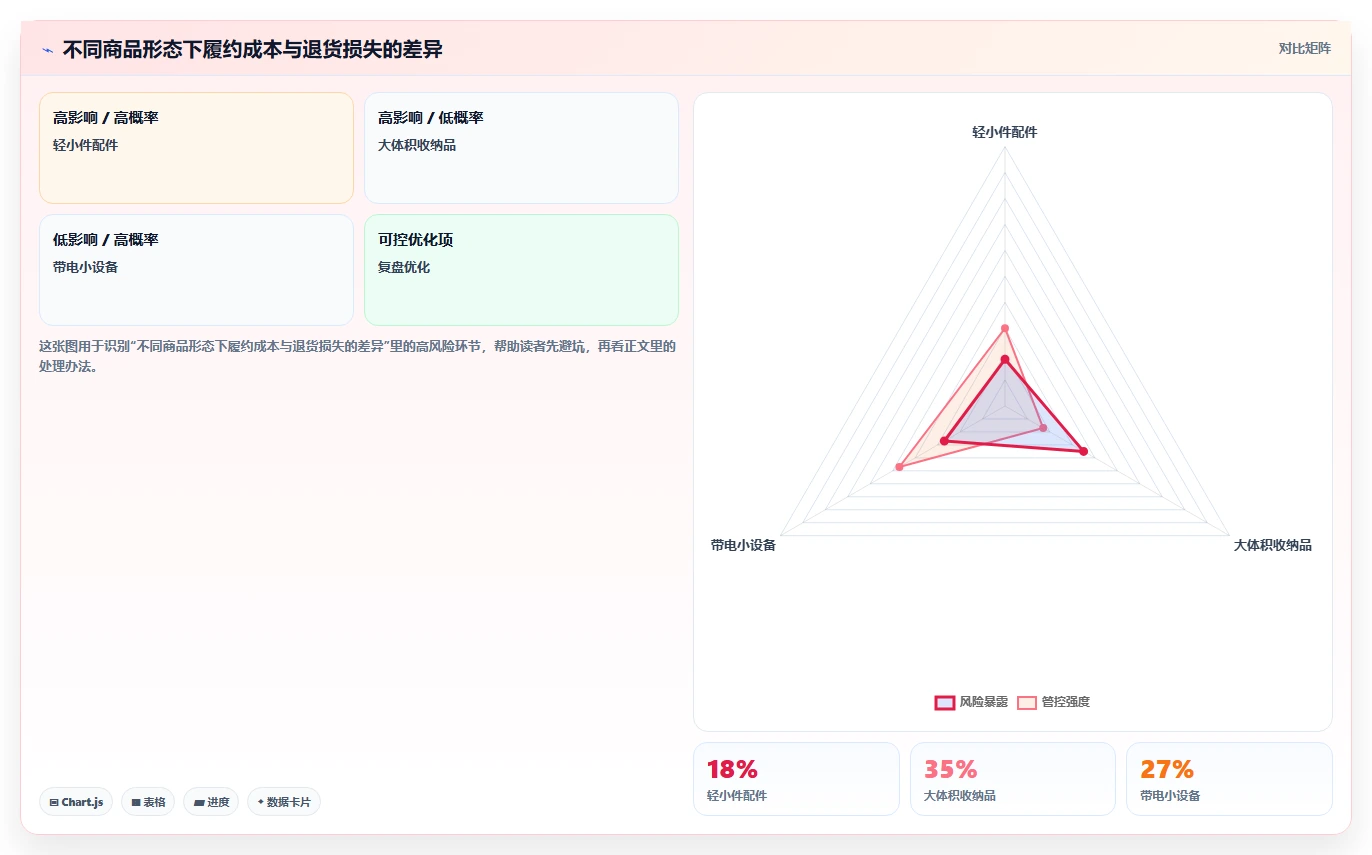Image resolution: width=1372 pixels, height=855 pixels.
Task: Select the 低影响 / 高概率 quadrant card
Action: point(196,270)
